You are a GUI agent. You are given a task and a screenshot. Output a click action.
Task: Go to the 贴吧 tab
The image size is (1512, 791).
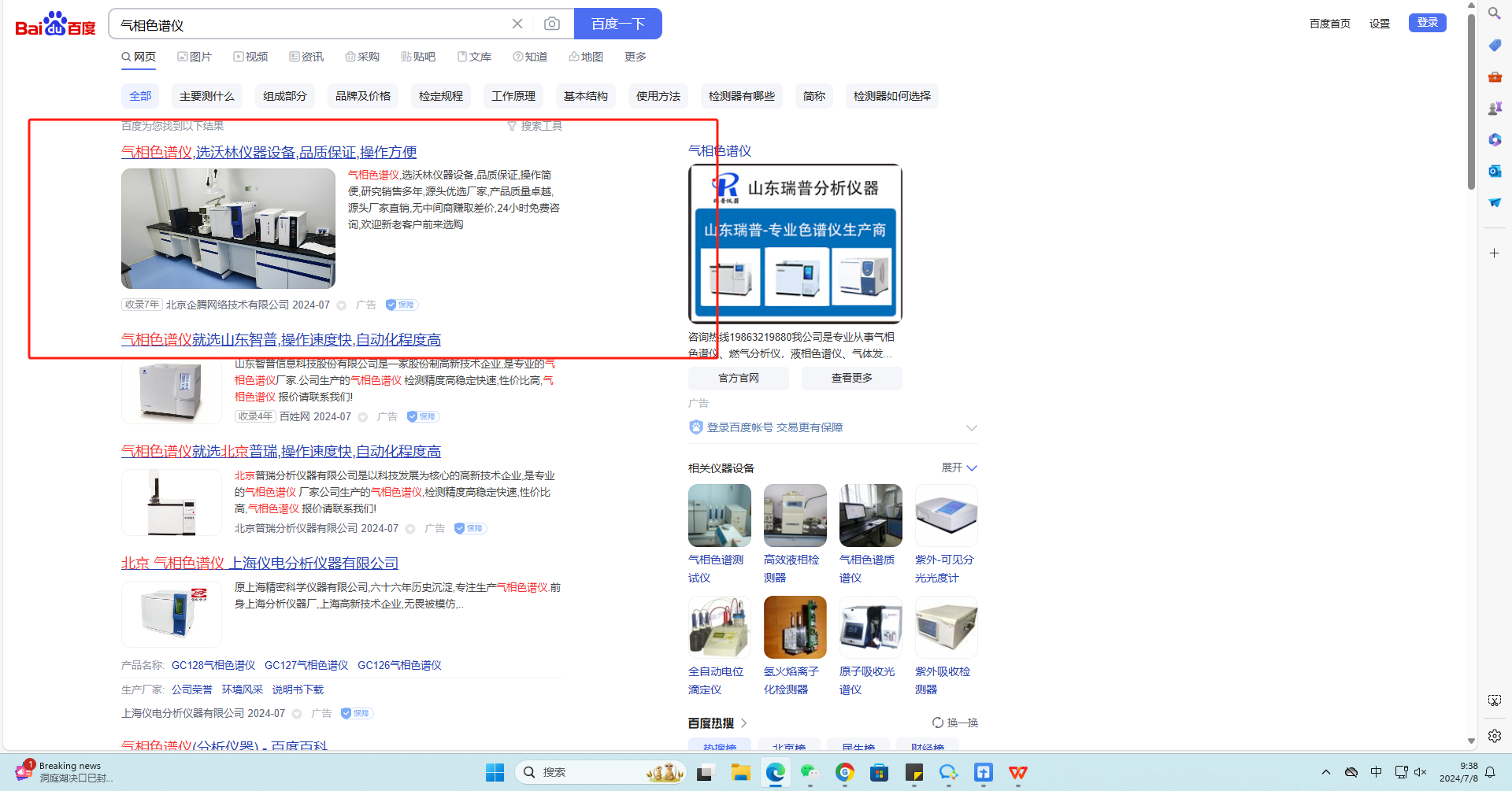coord(418,57)
